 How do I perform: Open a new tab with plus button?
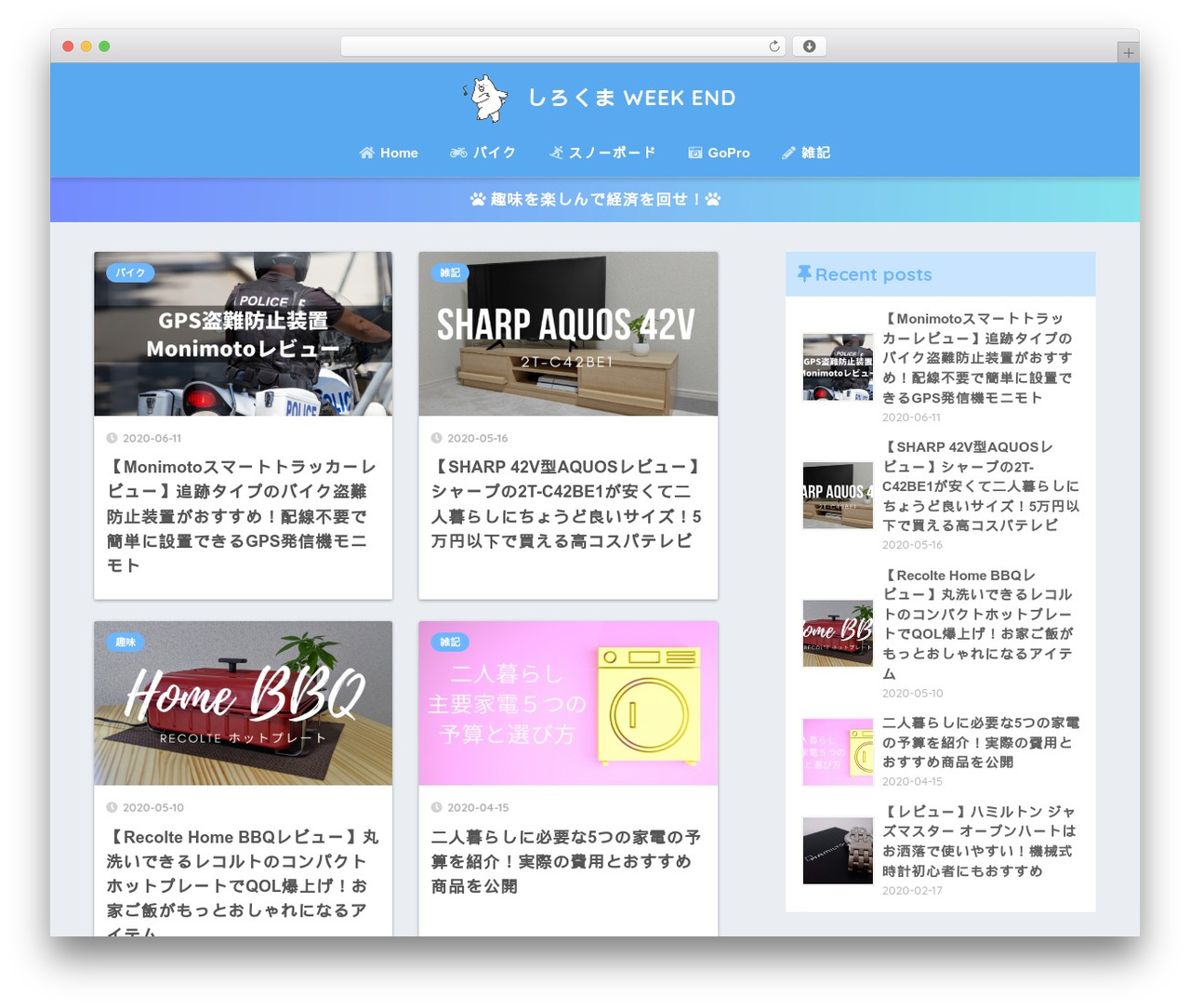1128,53
